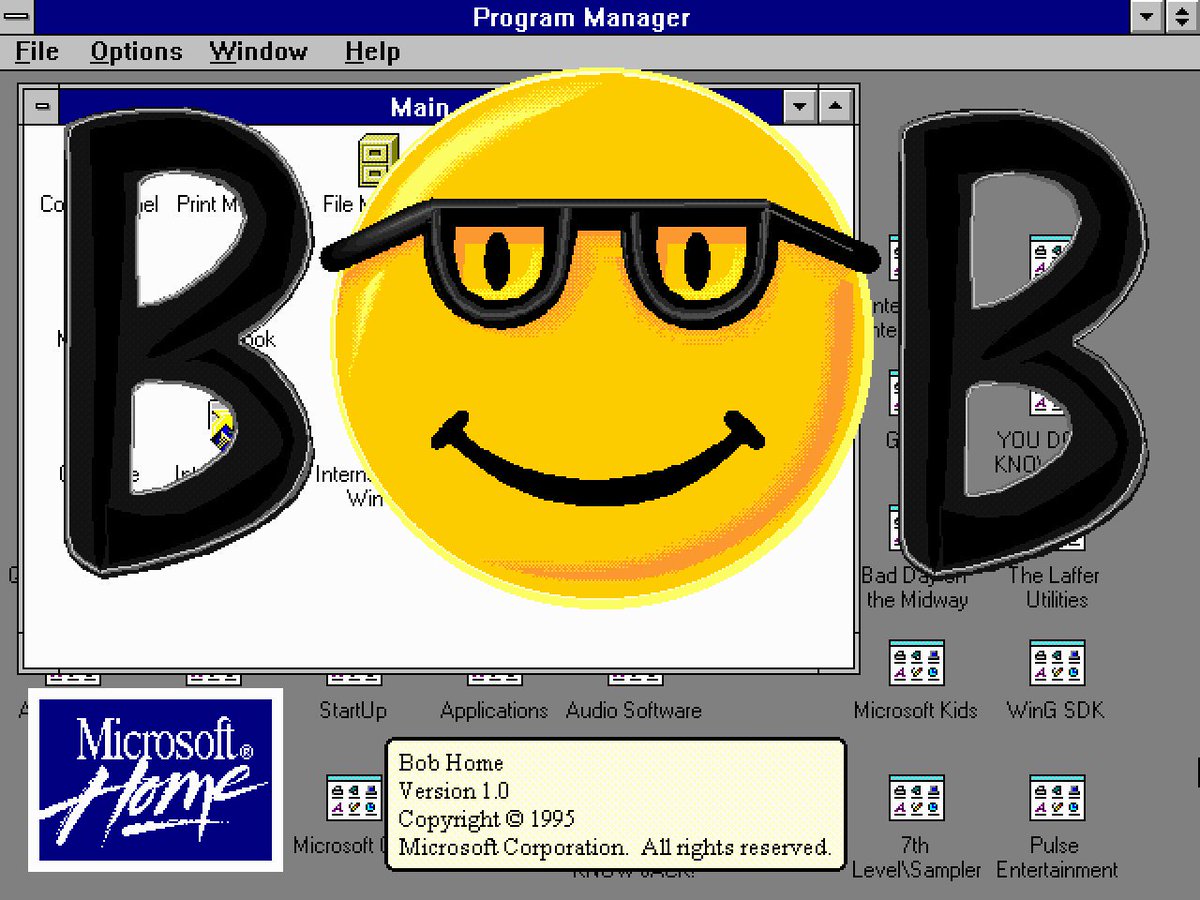This screenshot has height=900, width=1200.
Task: Minimize the Main group window
Action: (x=799, y=106)
